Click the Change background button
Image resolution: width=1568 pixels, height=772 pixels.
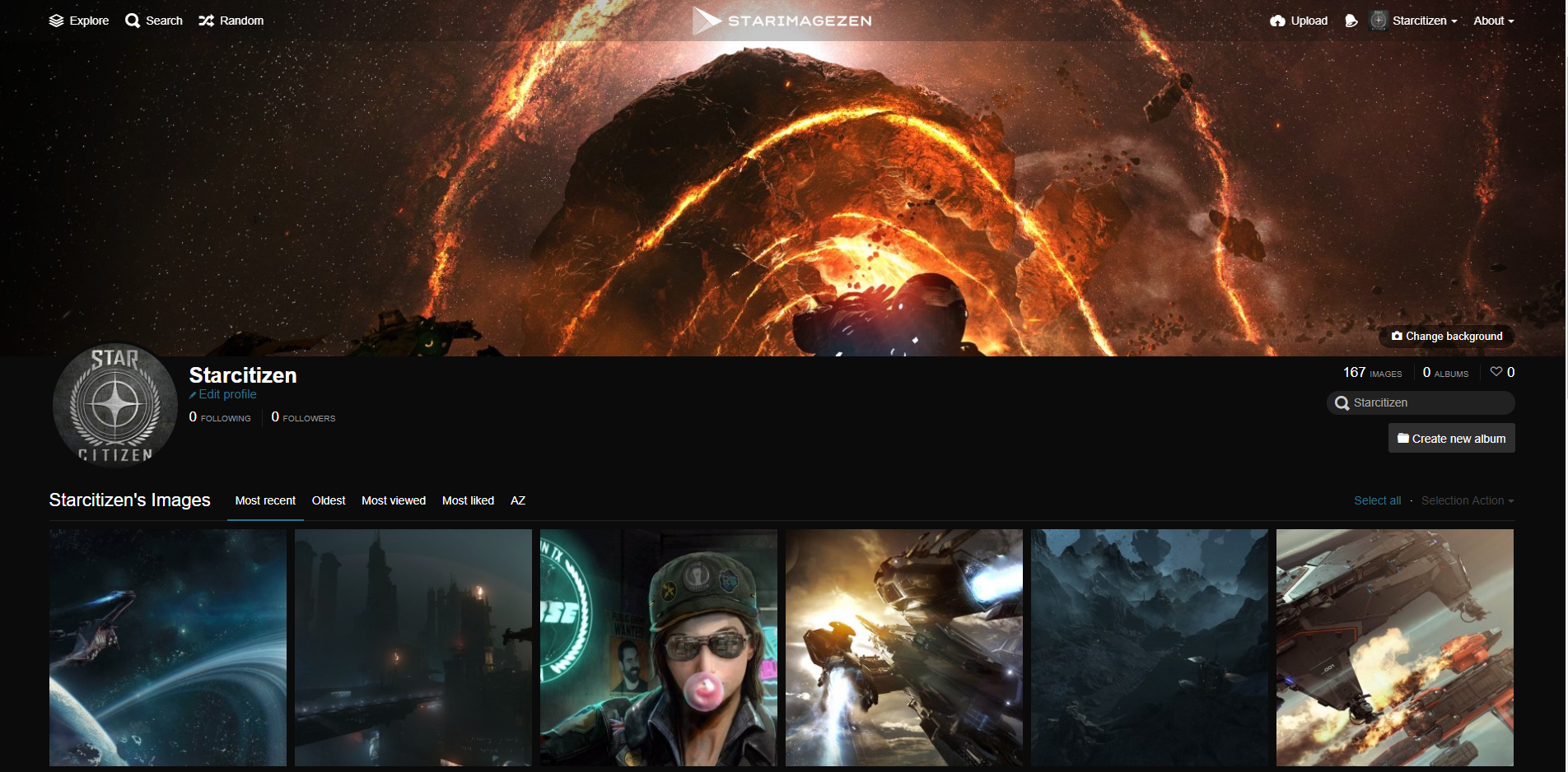point(1447,336)
